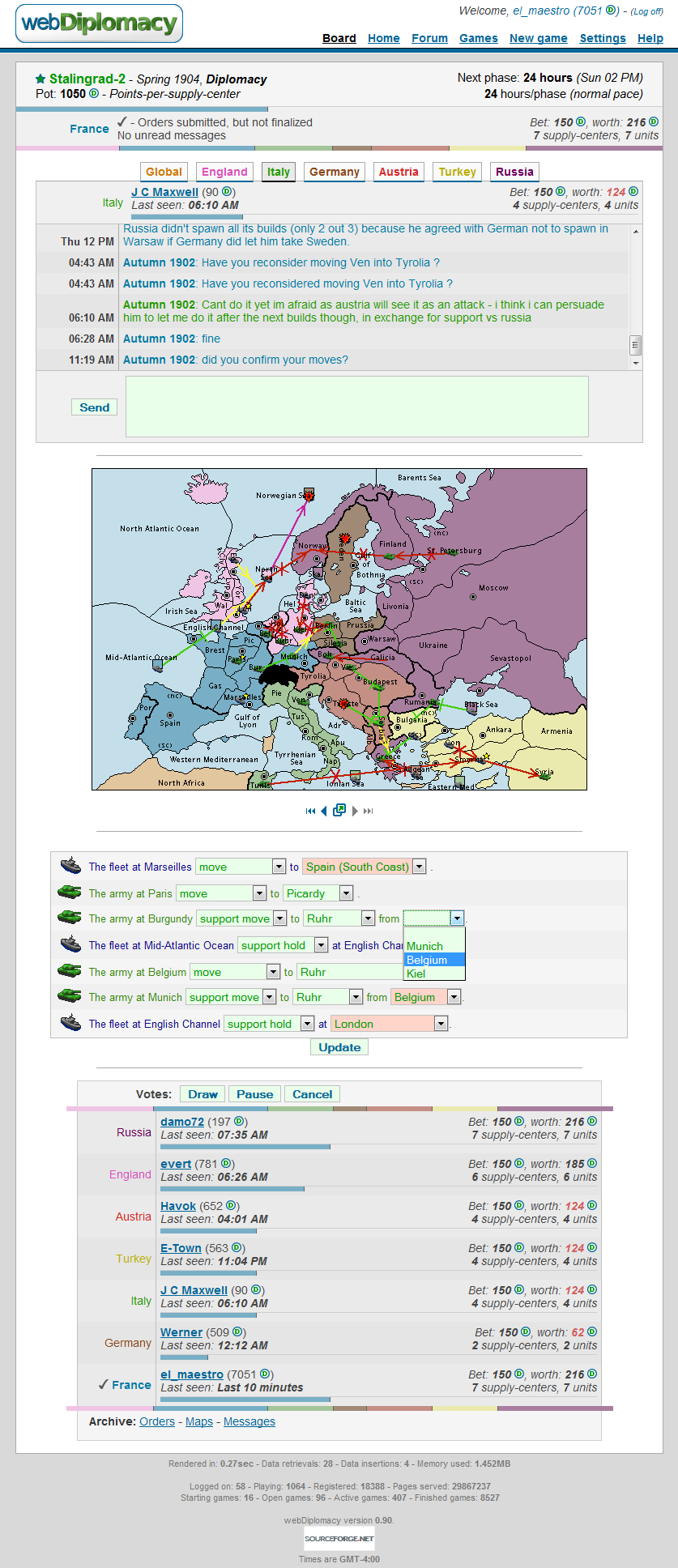Open the large map view icon

coord(339,810)
